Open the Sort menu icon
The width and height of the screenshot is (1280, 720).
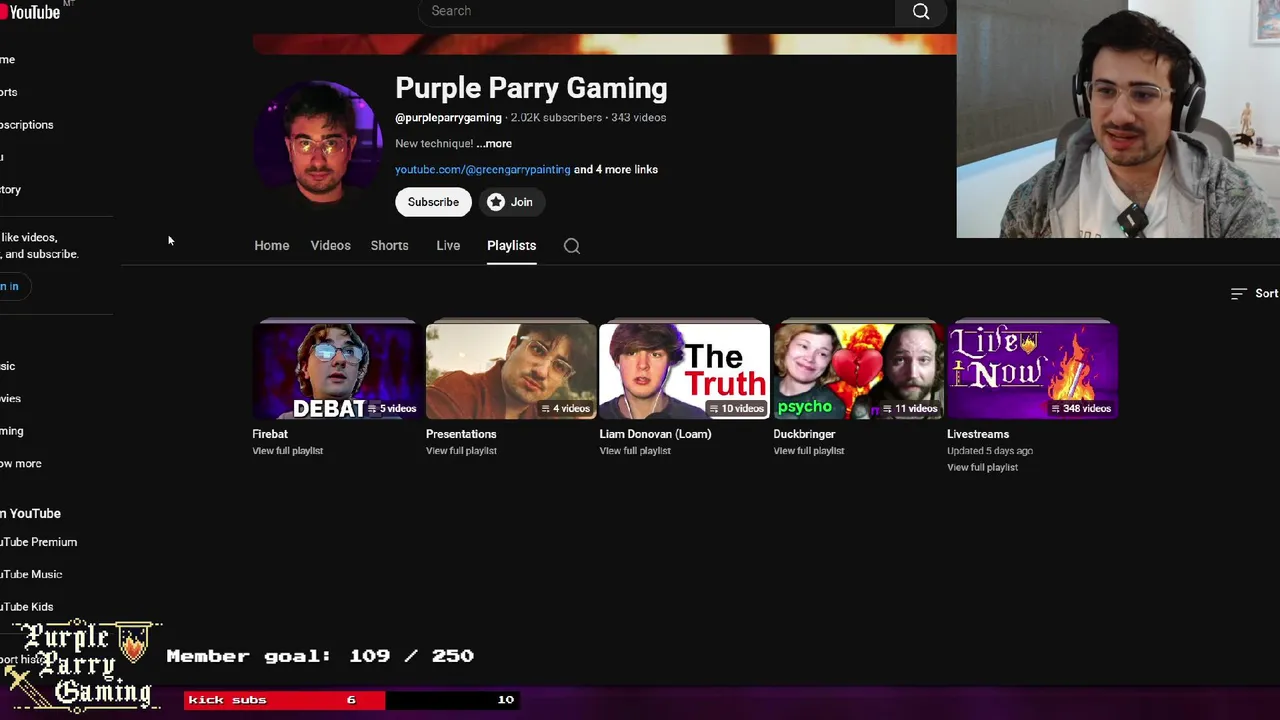pos(1238,293)
